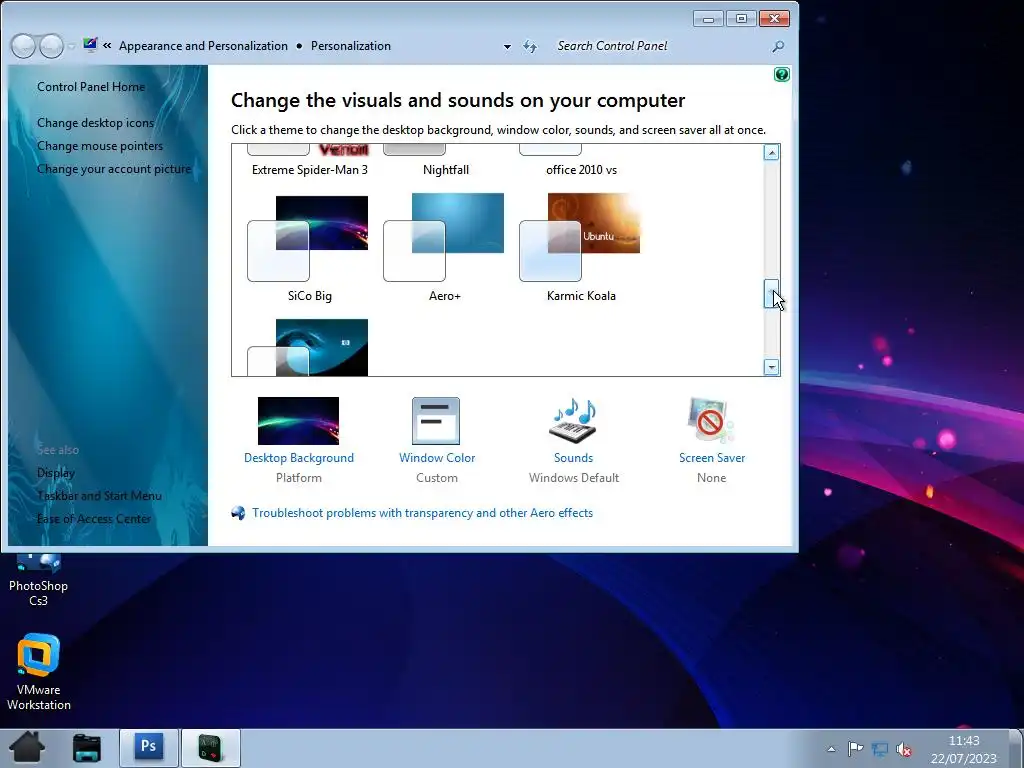1024x768 pixels.
Task: Click Appearance and Personalization breadcrumb
Action: [x=203, y=46]
